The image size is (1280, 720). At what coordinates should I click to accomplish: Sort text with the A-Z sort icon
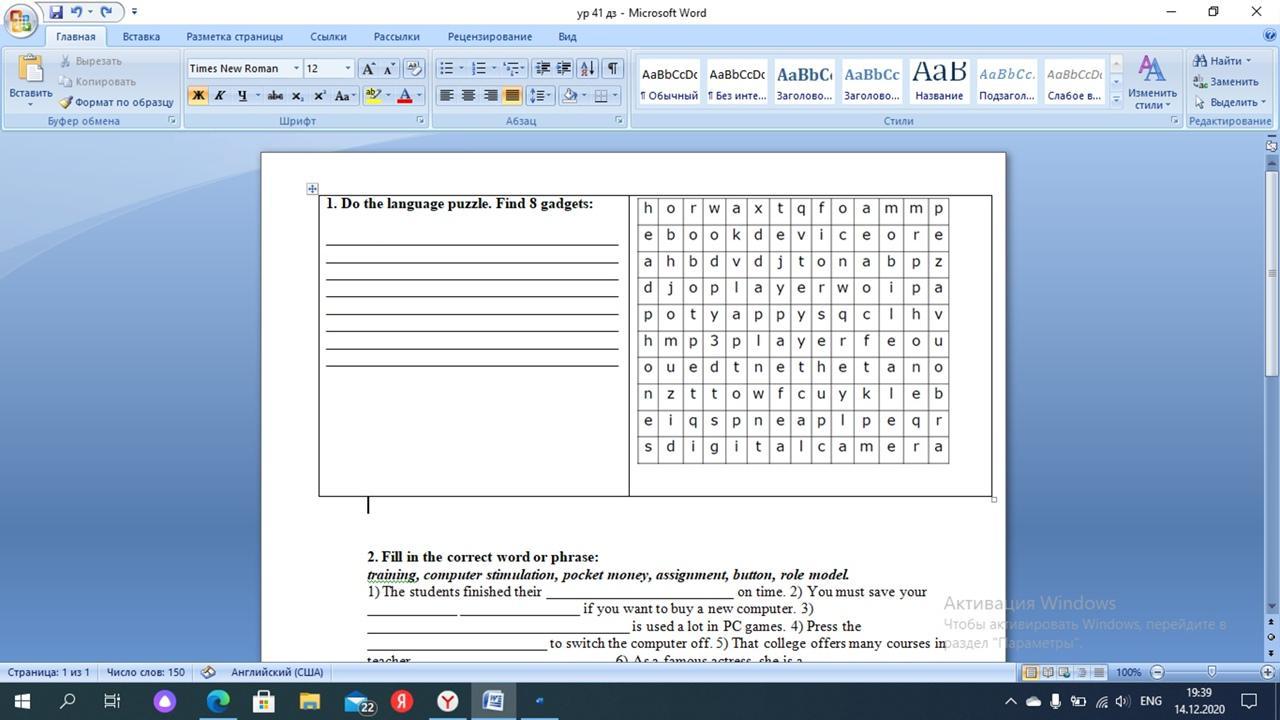pos(587,68)
